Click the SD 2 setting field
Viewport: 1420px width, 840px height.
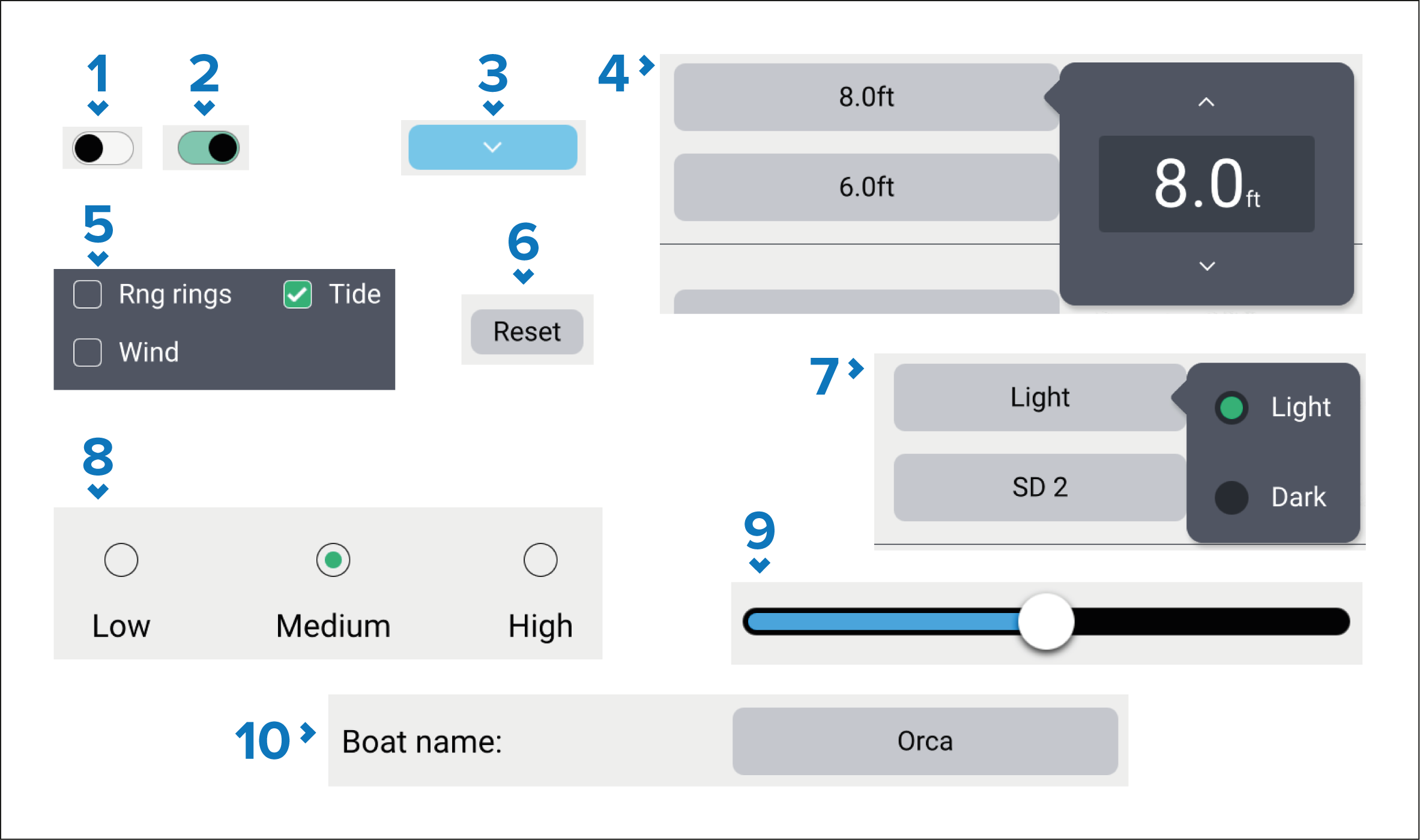1039,488
